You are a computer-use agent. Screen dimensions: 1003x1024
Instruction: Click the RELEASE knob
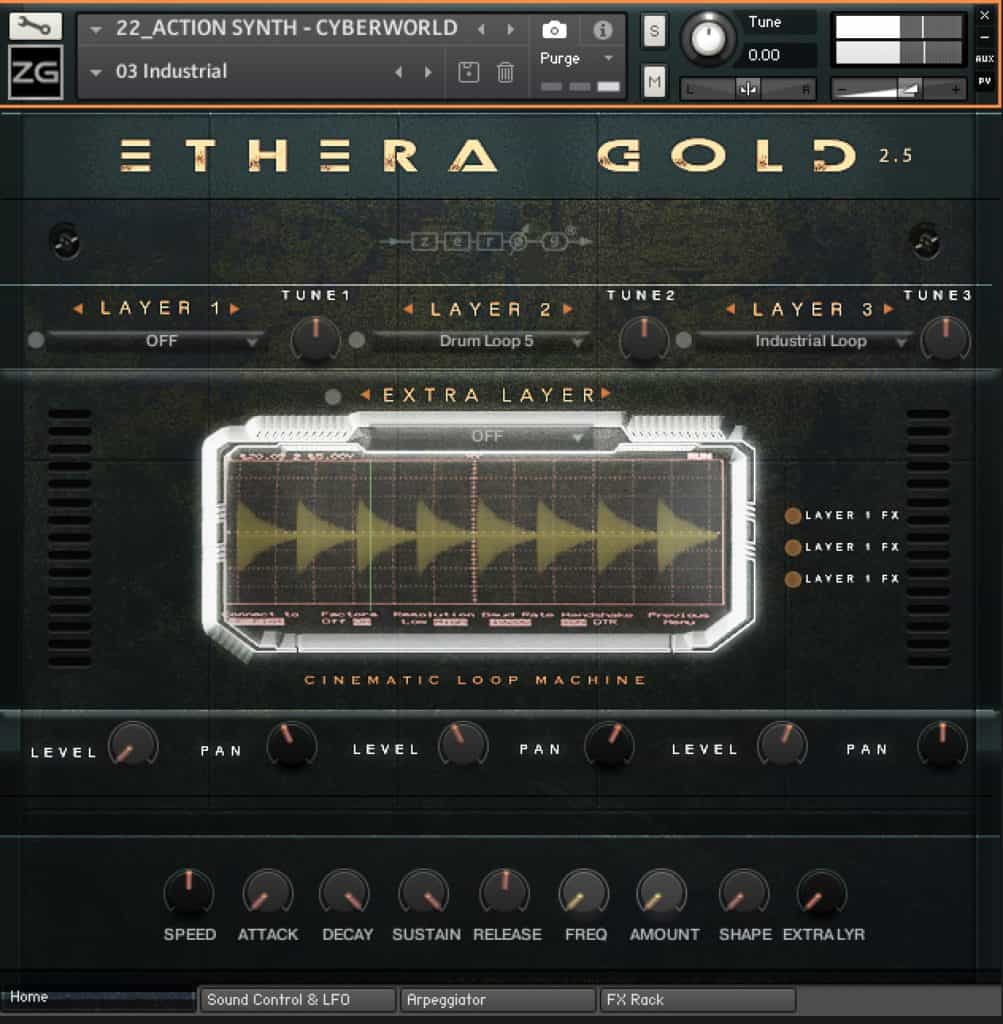click(504, 892)
